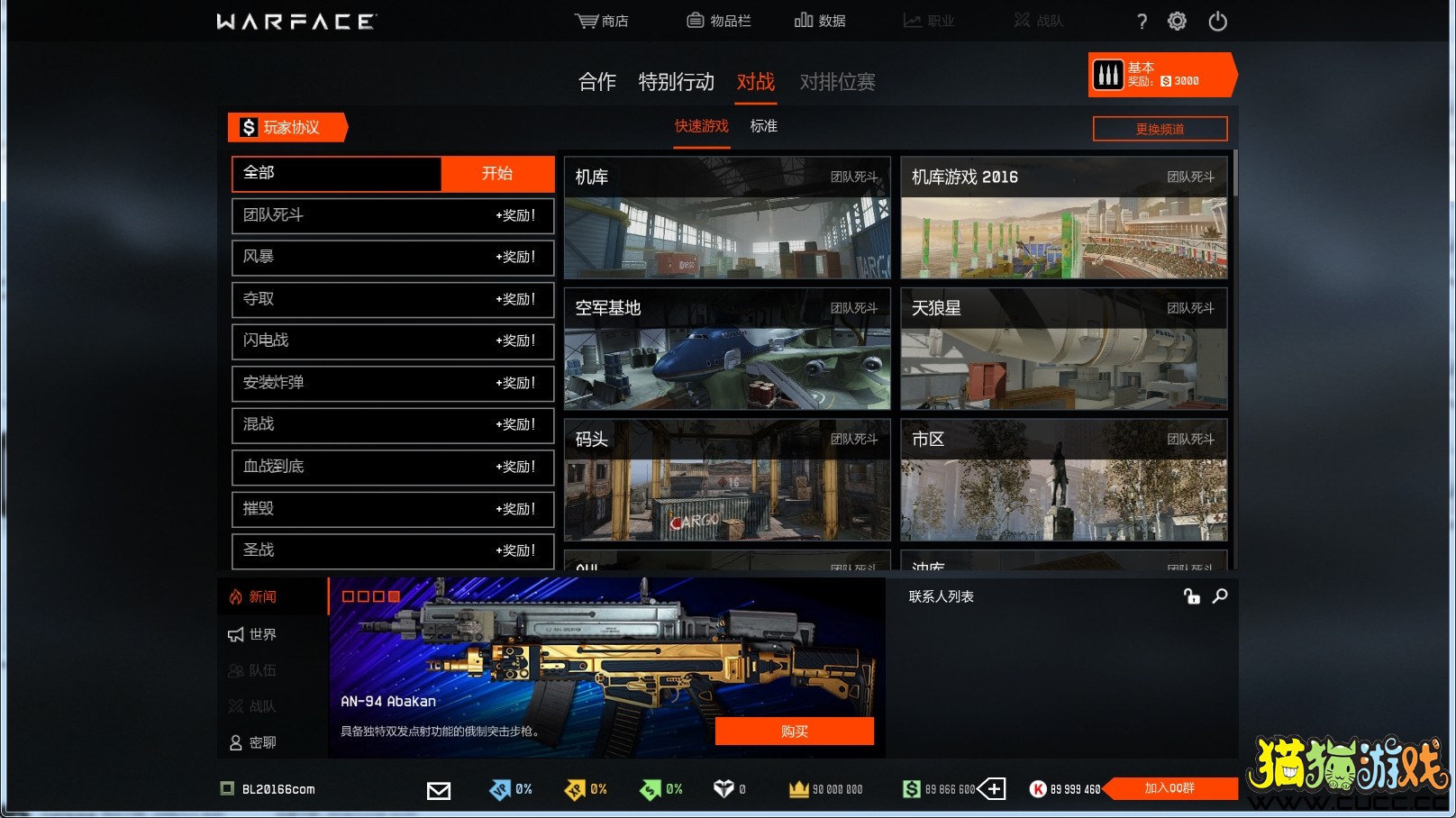Select the 闪电战 mode row
Image resolution: width=1456 pixels, height=818 pixels.
tap(393, 341)
